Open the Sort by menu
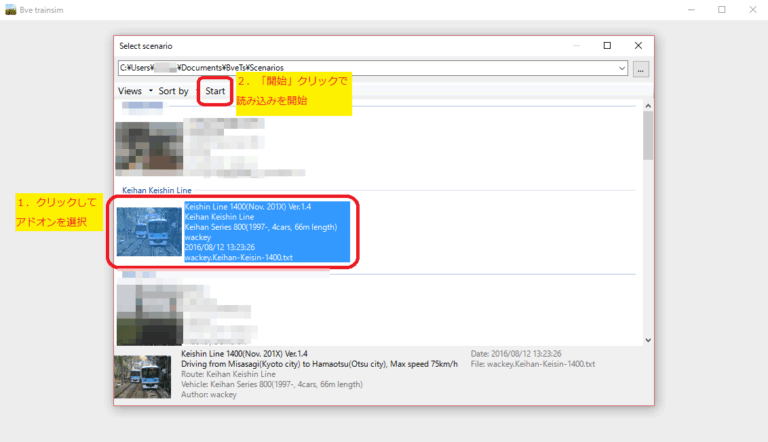This screenshot has height=442, width=768. click(173, 90)
